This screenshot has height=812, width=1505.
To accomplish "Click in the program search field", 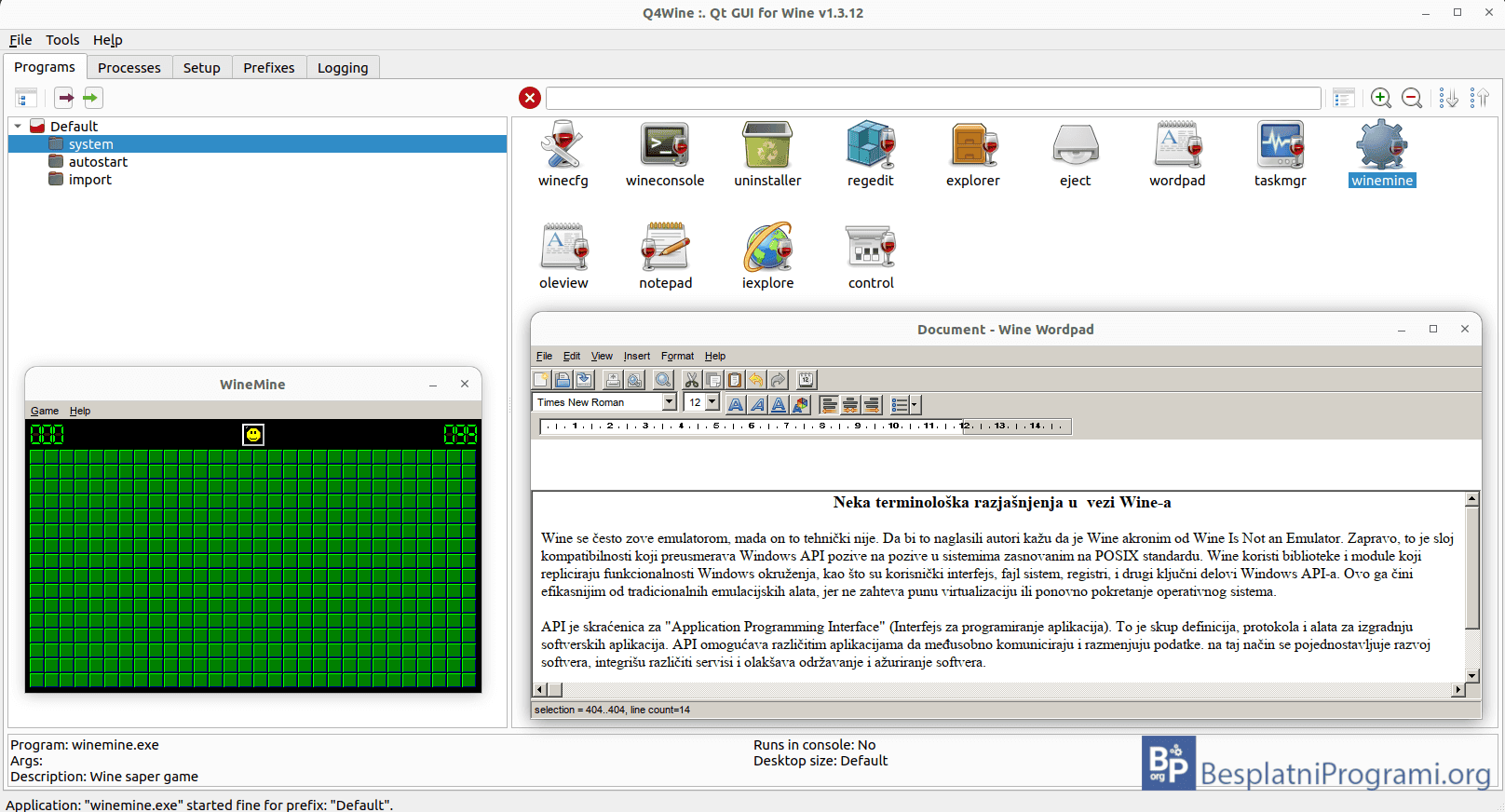I will coord(933,98).
